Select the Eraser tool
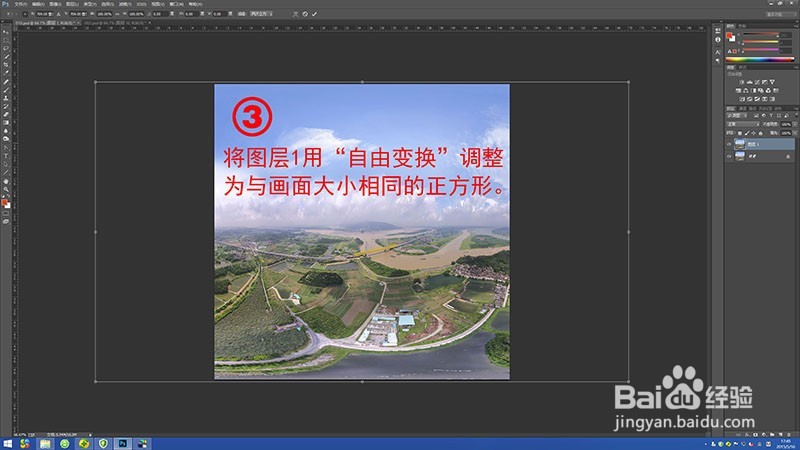This screenshot has width=800, height=450. [6, 114]
